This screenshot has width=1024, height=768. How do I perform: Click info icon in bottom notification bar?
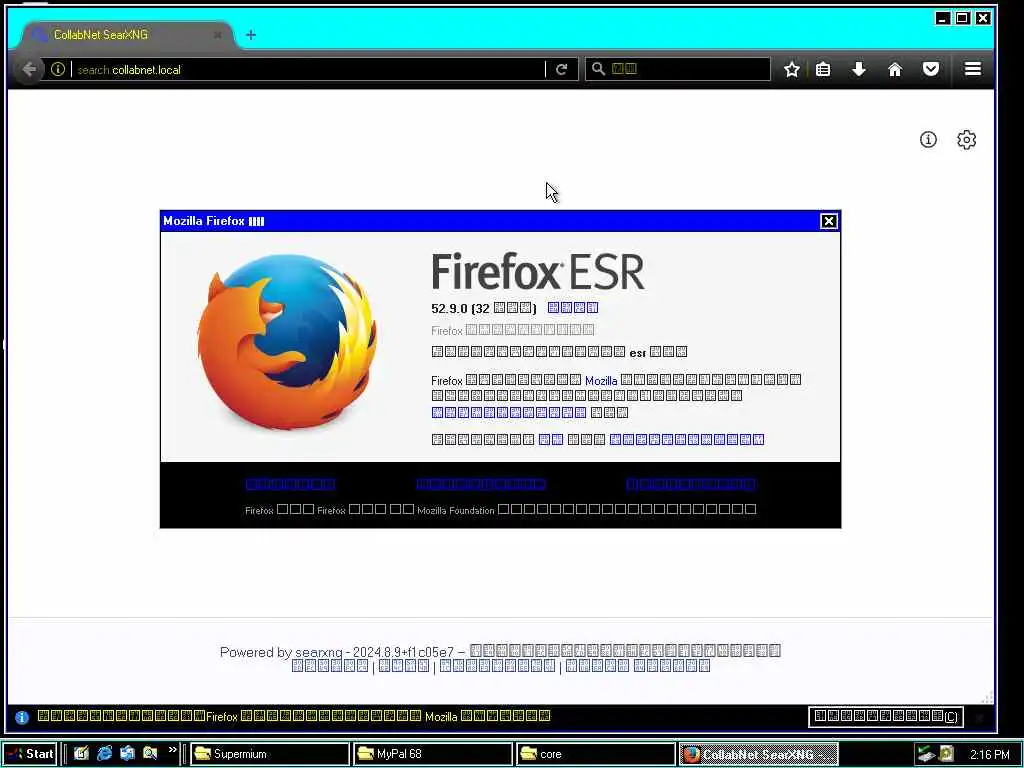coord(22,717)
